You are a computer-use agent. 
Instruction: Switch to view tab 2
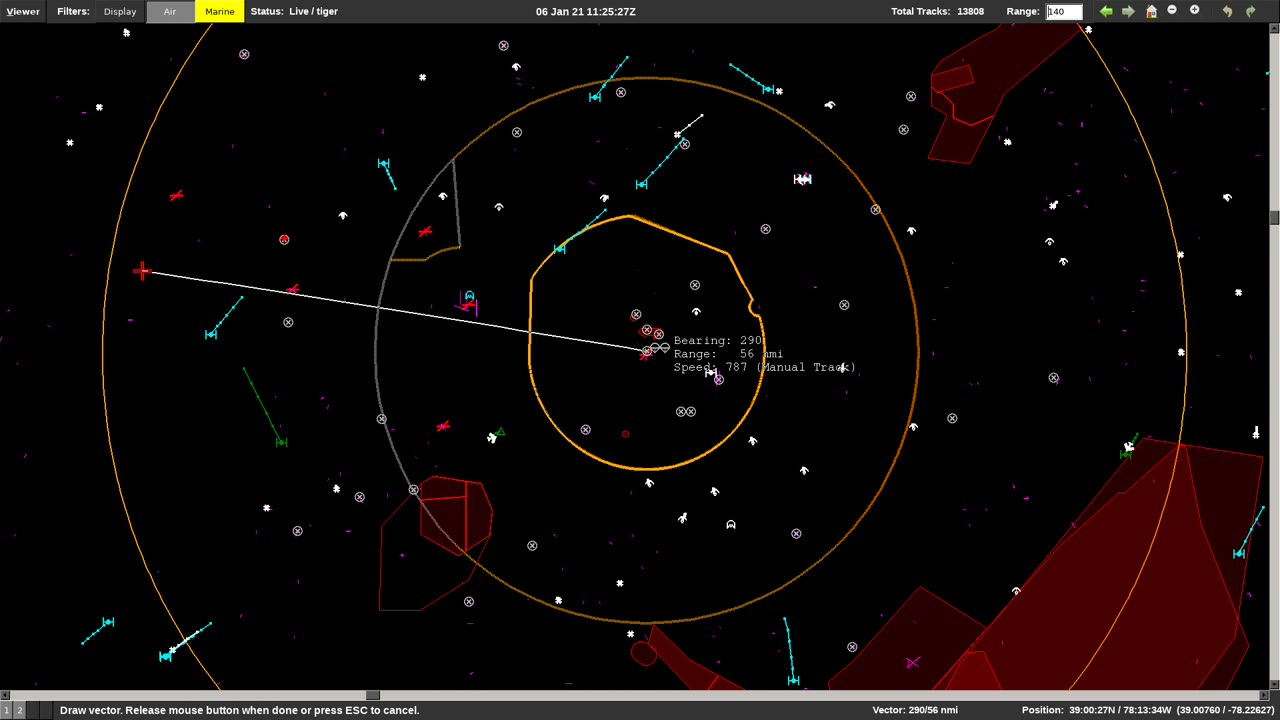pyautogui.click(x=19, y=710)
